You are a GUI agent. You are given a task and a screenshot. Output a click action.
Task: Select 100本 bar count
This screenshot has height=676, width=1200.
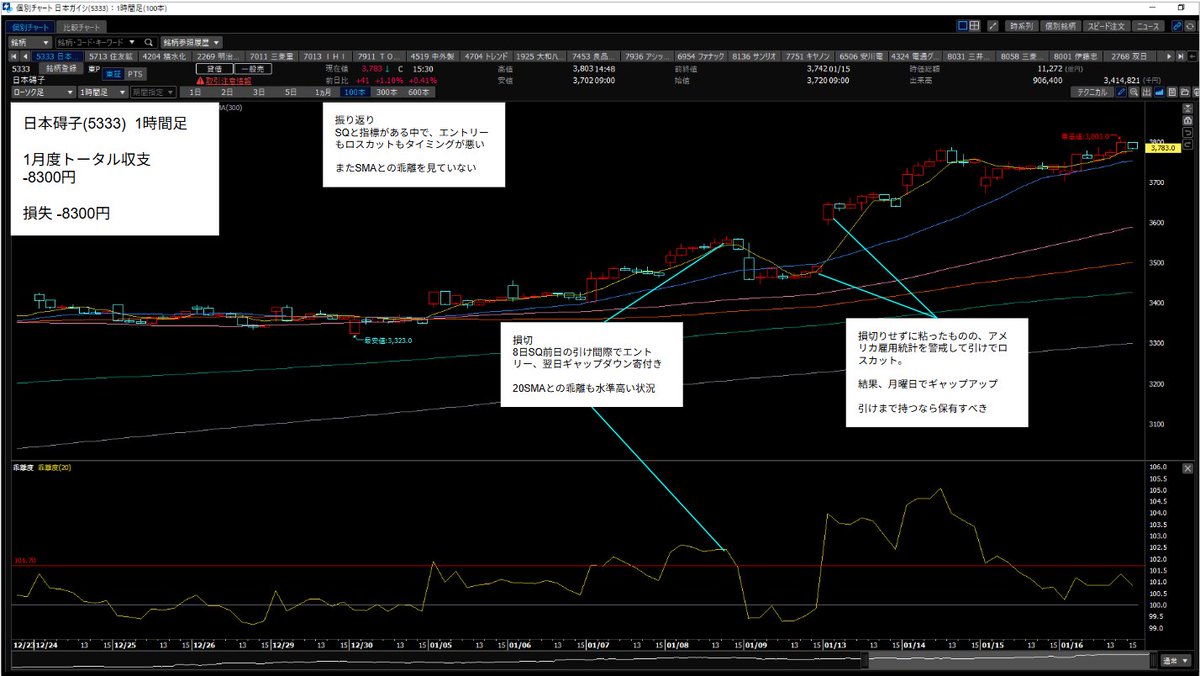click(x=354, y=91)
